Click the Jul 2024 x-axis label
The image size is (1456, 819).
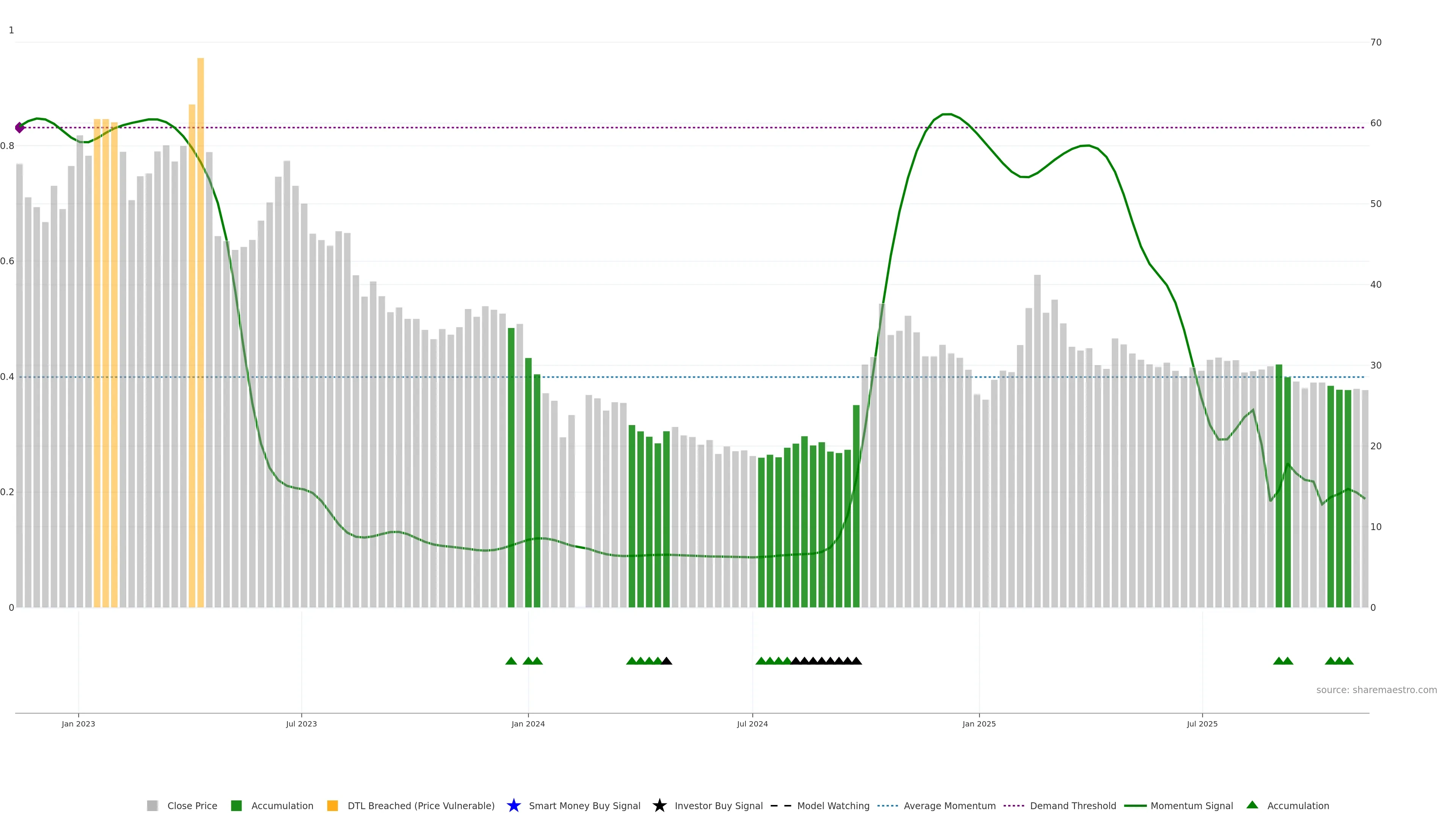pos(752,723)
